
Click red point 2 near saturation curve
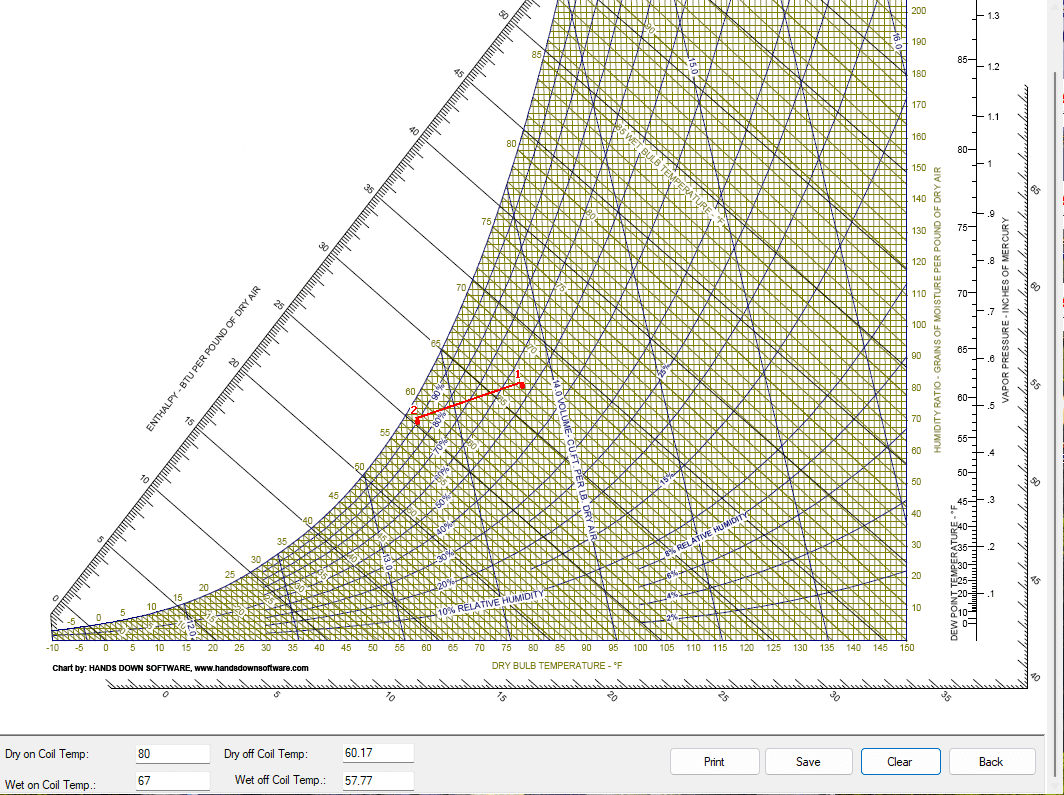click(x=417, y=421)
